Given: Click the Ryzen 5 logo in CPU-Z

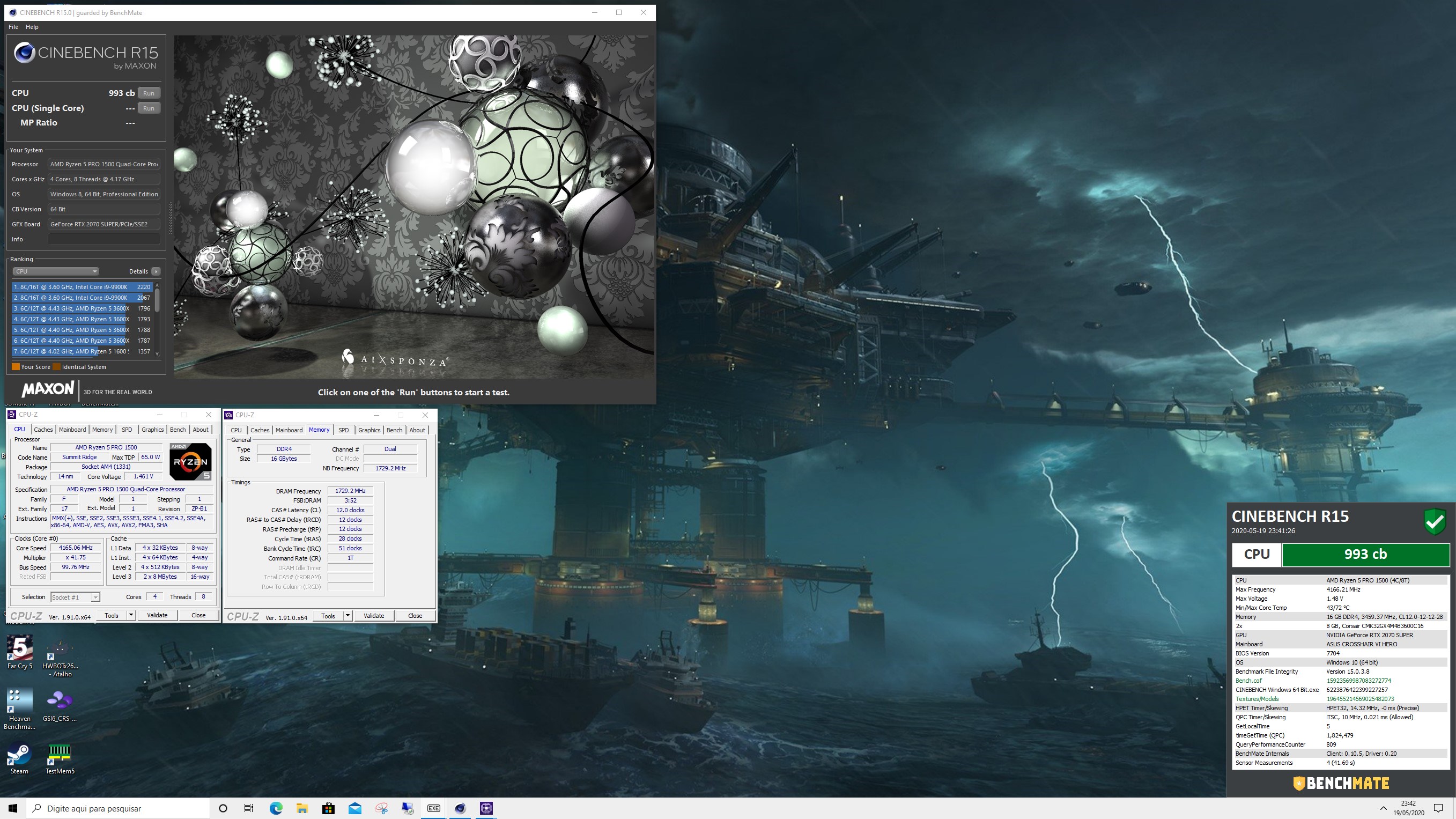Looking at the screenshot, I should (x=190, y=461).
